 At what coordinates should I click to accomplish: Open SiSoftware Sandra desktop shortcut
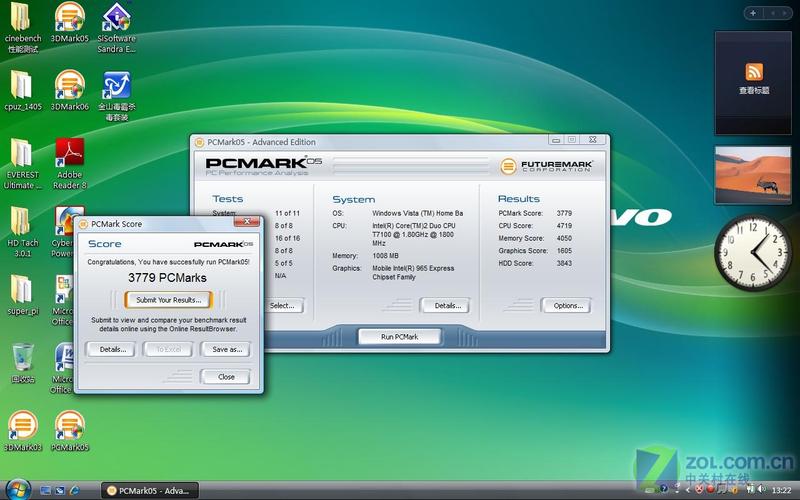tap(116, 28)
